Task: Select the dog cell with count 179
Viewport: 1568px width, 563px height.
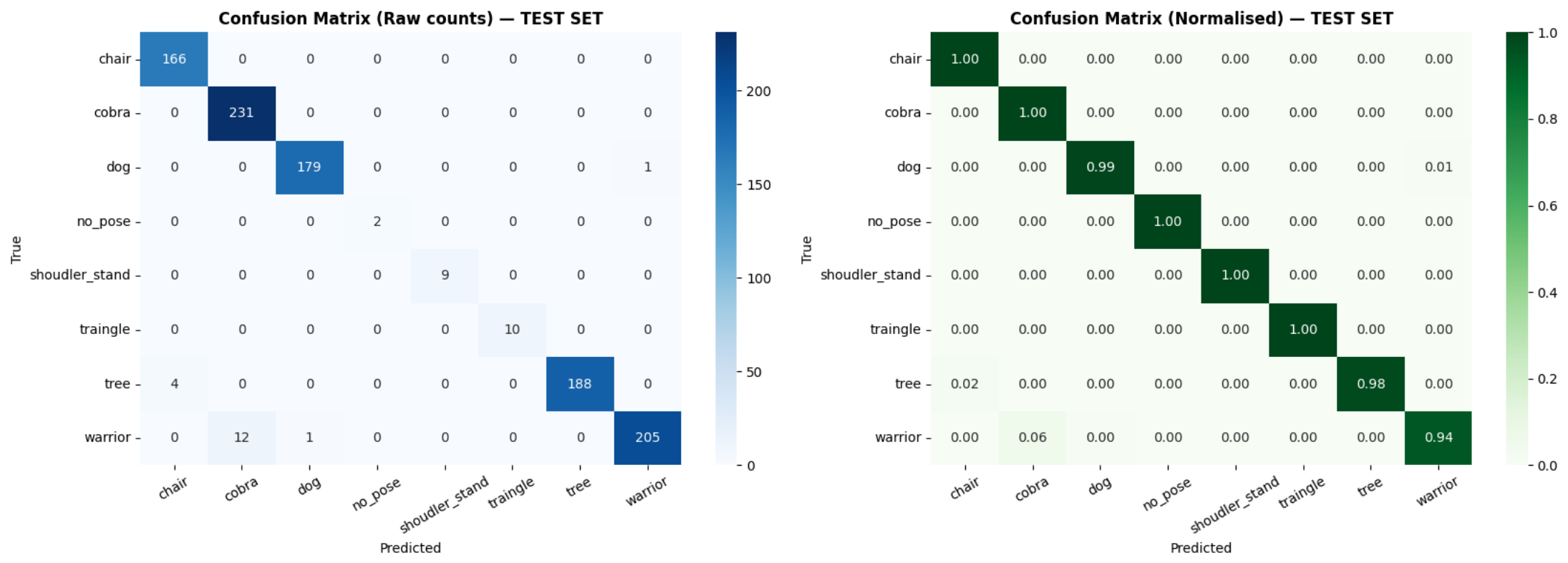Action: pos(309,167)
